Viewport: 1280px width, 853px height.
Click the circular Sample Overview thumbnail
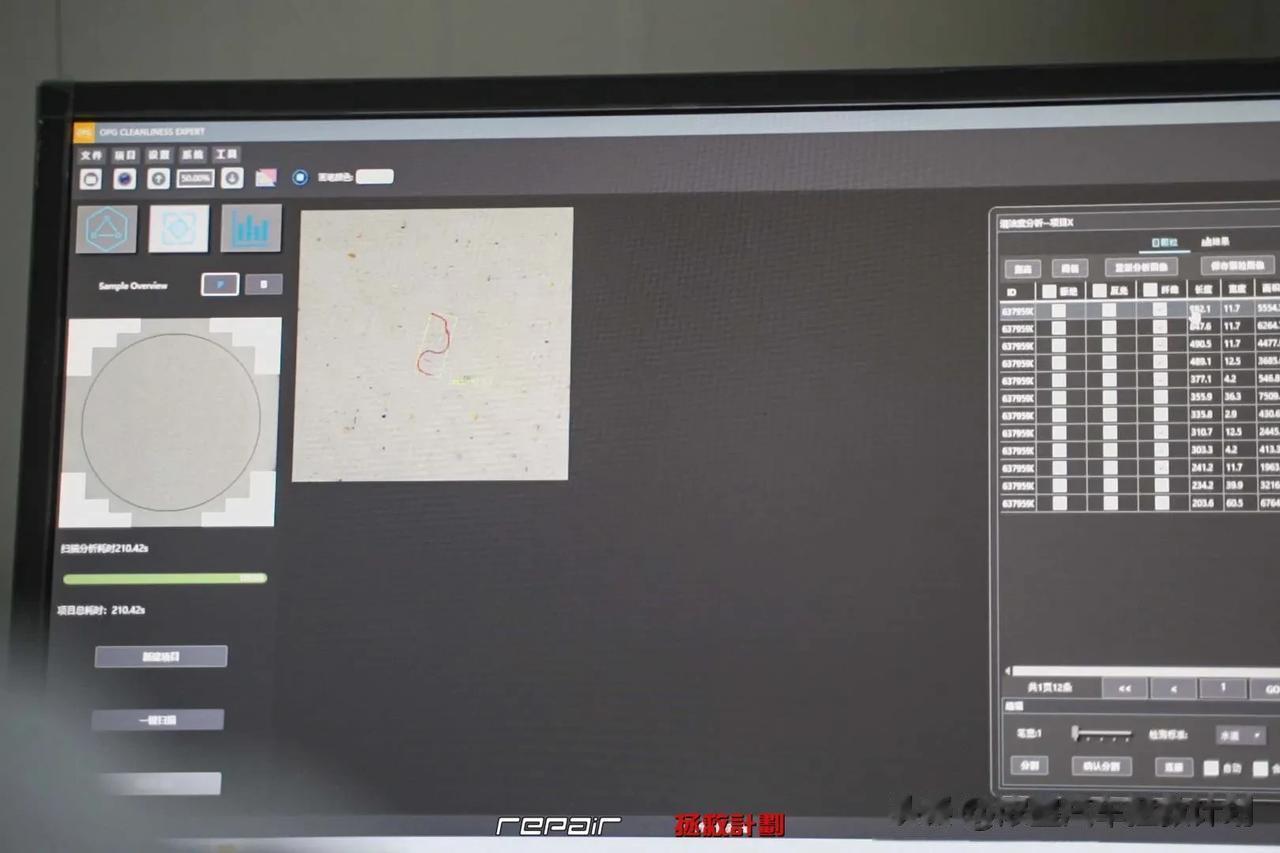[170, 422]
